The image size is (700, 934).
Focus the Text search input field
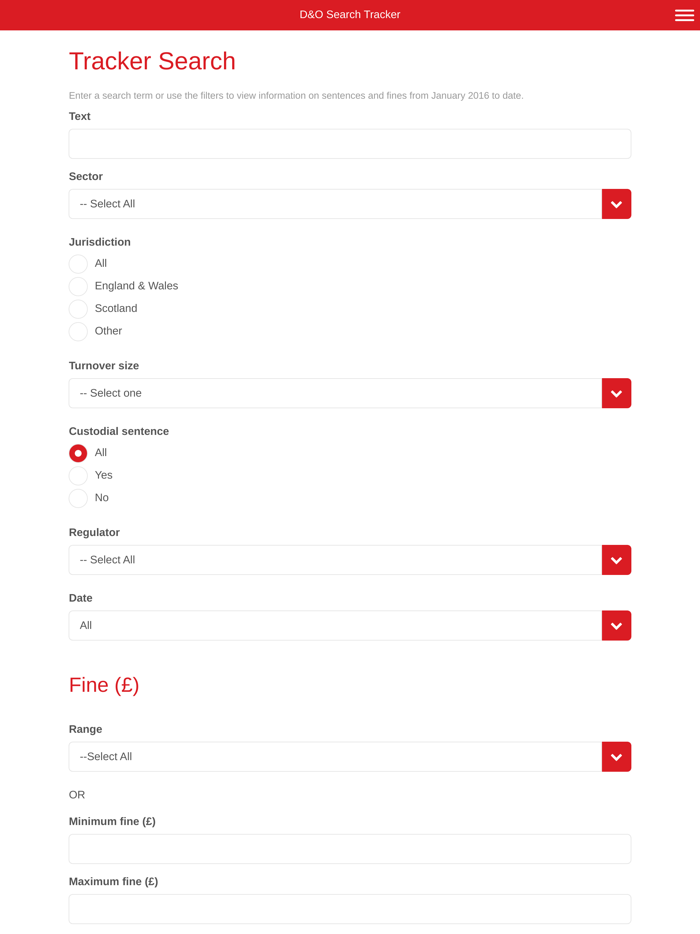point(350,144)
